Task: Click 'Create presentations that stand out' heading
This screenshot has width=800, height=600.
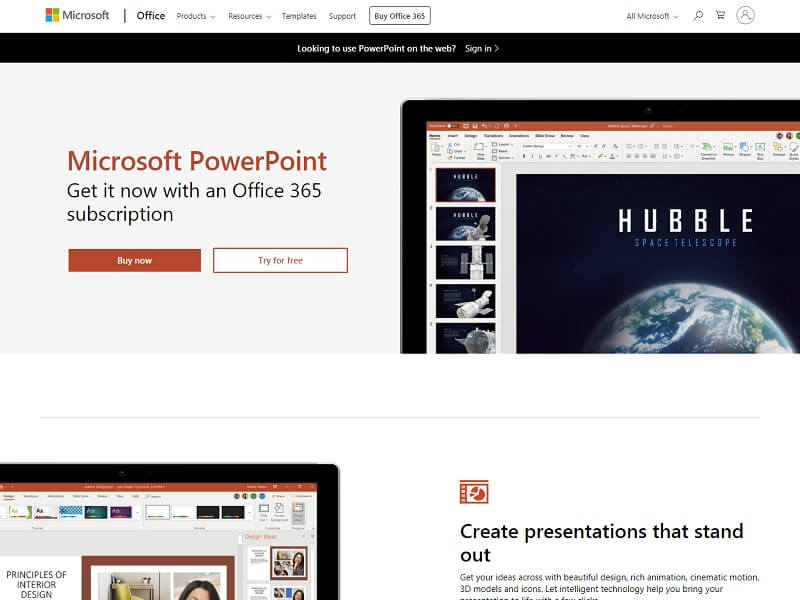Action: pos(602,543)
